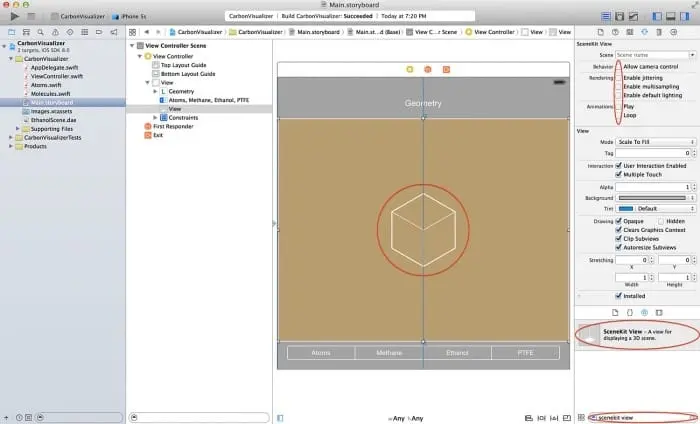Select the First Responder dock icon on canvas
Screen dimensions: 700x424
click(x=428, y=69)
